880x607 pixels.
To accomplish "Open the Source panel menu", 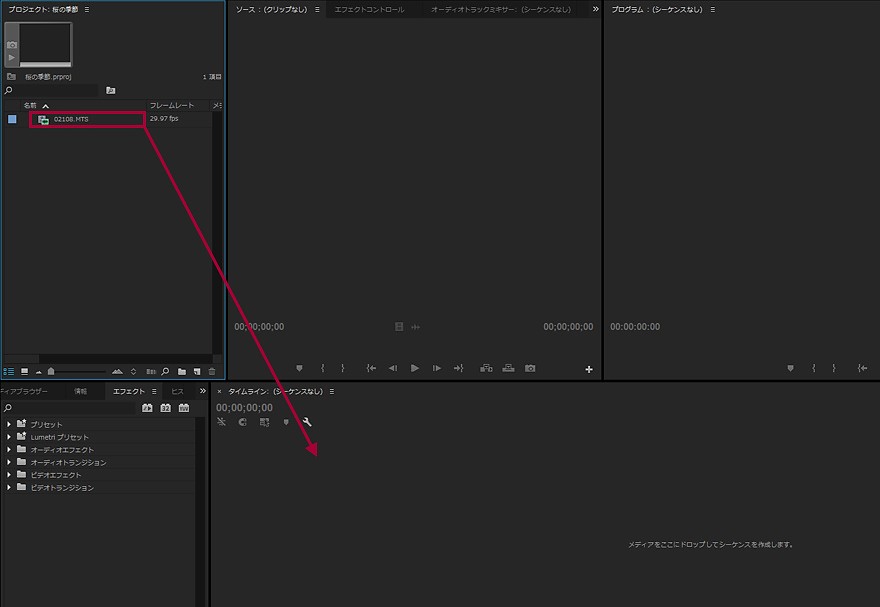I will tap(317, 10).
